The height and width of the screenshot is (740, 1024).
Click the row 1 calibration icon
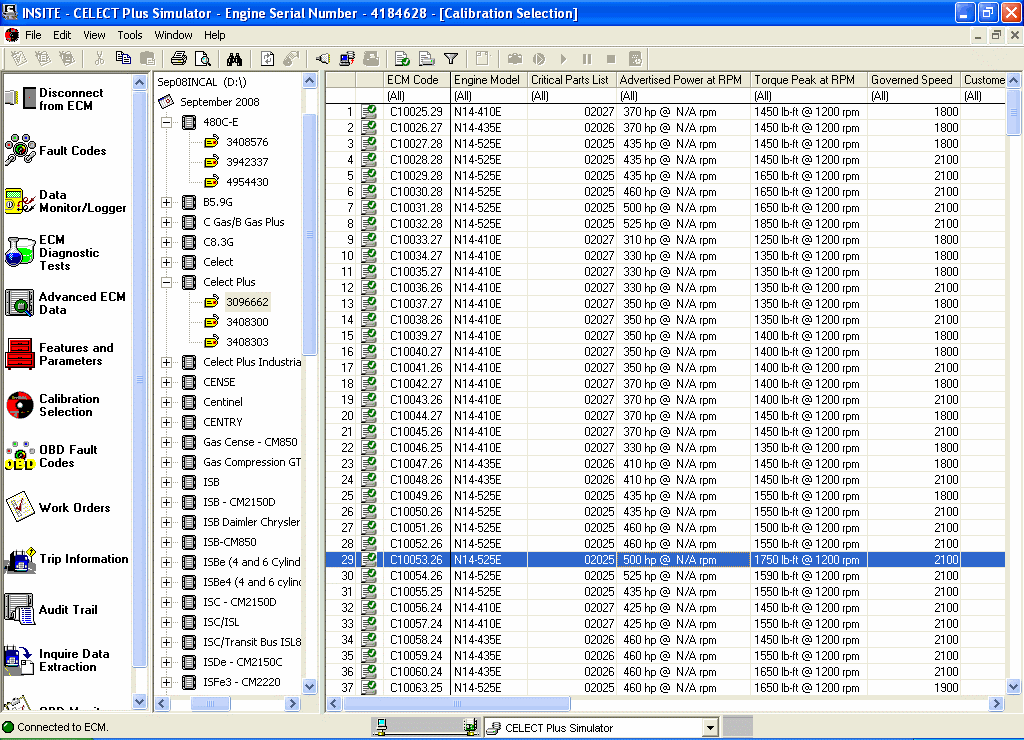click(x=369, y=112)
